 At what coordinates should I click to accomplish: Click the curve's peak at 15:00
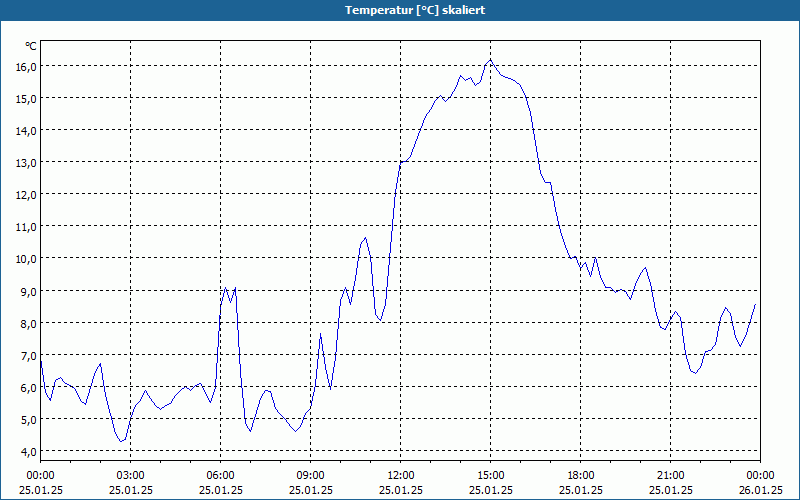pos(490,60)
